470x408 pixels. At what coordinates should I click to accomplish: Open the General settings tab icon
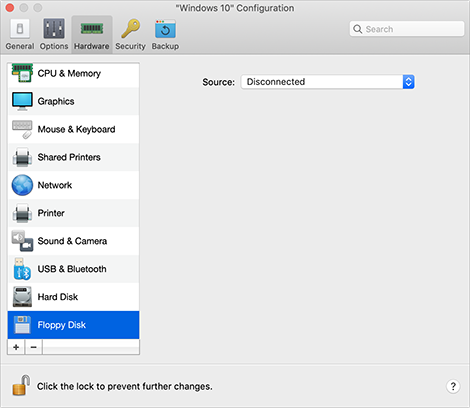point(20,29)
